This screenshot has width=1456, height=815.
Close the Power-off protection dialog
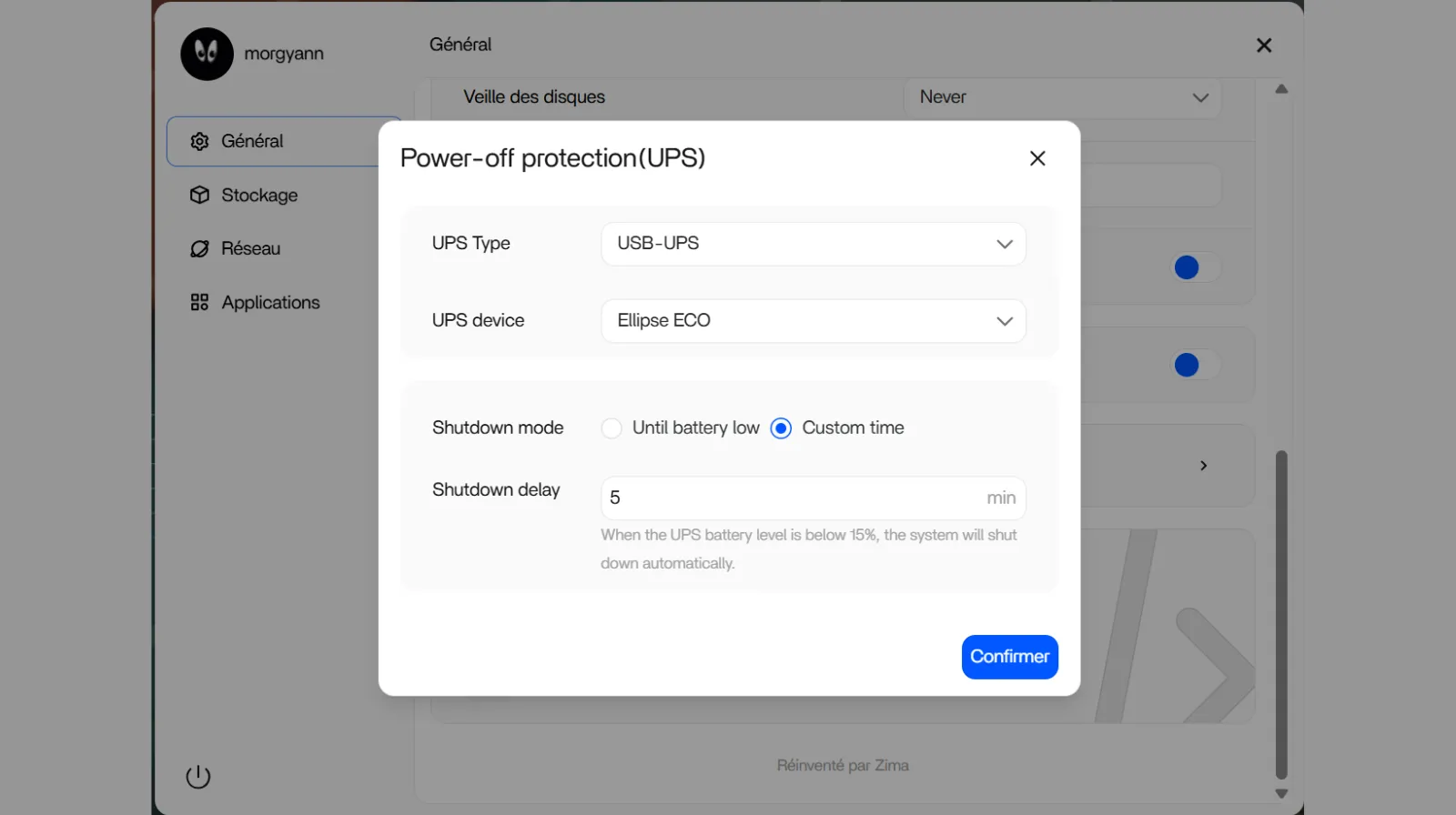(1037, 158)
